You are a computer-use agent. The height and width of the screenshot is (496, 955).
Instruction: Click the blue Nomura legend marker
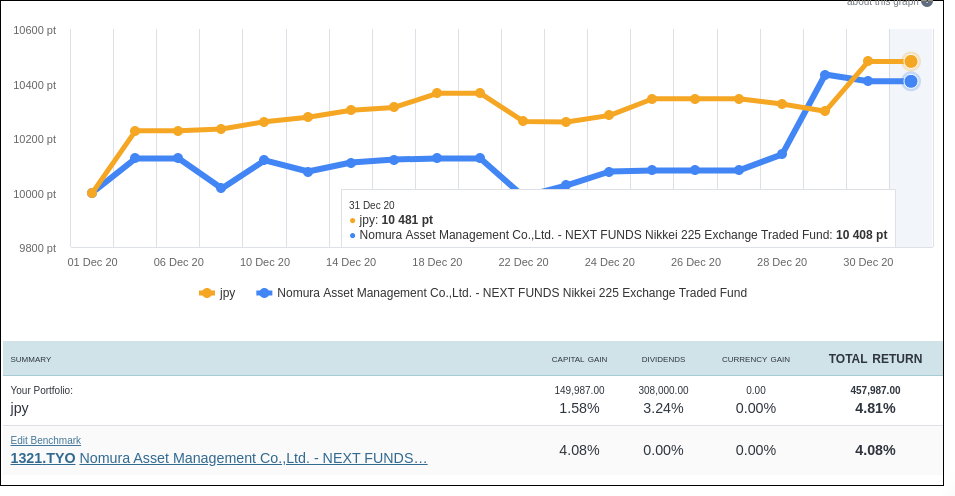[x=264, y=293]
